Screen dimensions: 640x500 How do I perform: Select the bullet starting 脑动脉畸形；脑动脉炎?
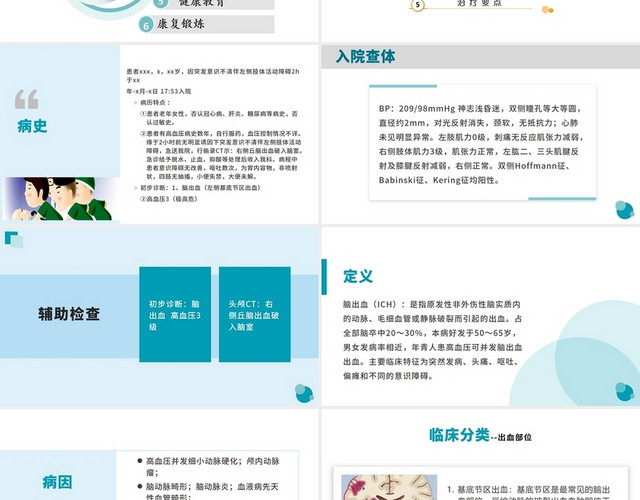tap(209, 491)
